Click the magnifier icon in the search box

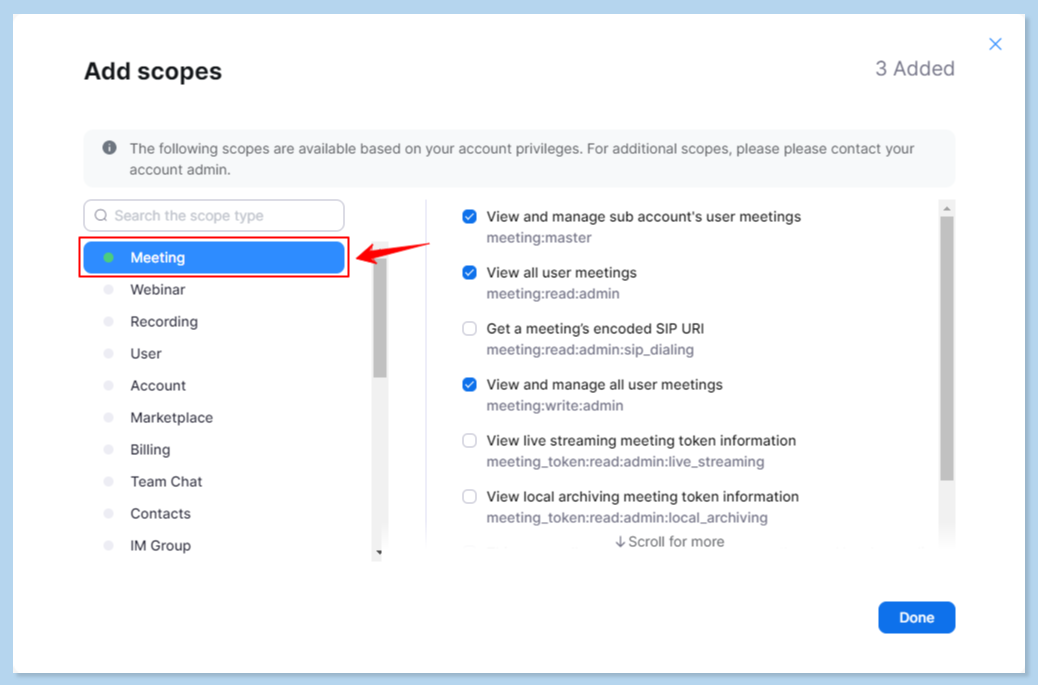[101, 216]
